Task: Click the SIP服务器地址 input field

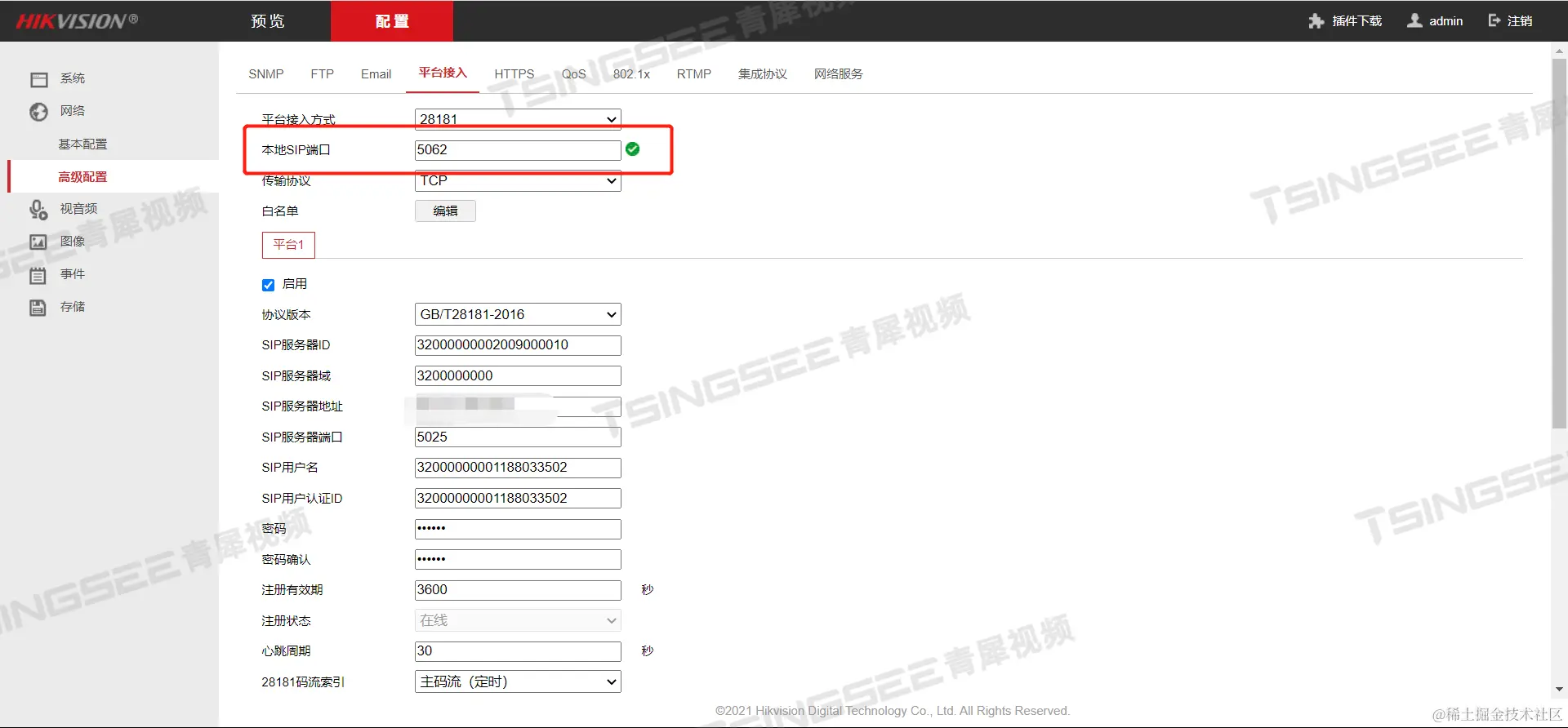Action: point(518,406)
